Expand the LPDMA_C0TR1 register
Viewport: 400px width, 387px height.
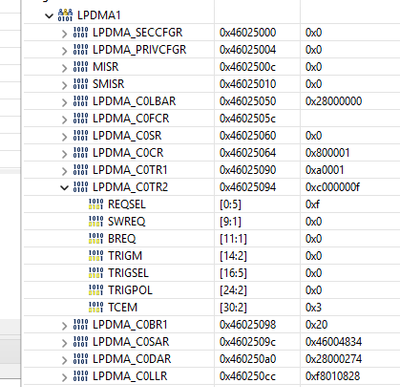tap(64, 171)
